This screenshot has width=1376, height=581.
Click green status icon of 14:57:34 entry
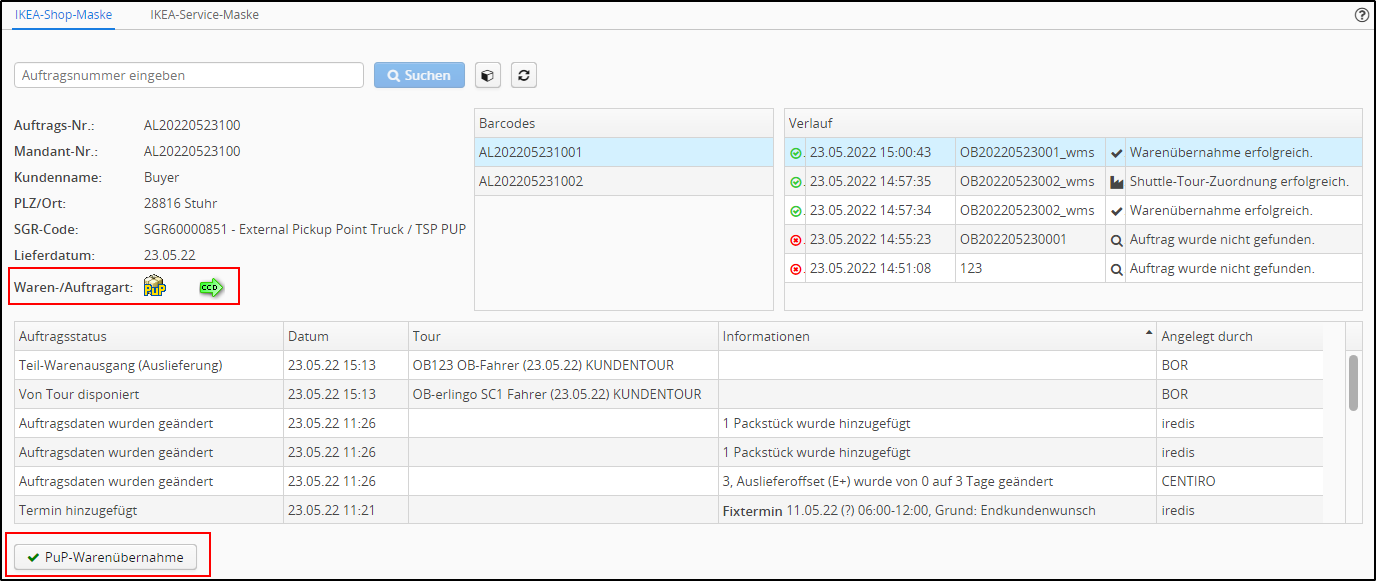click(796, 211)
